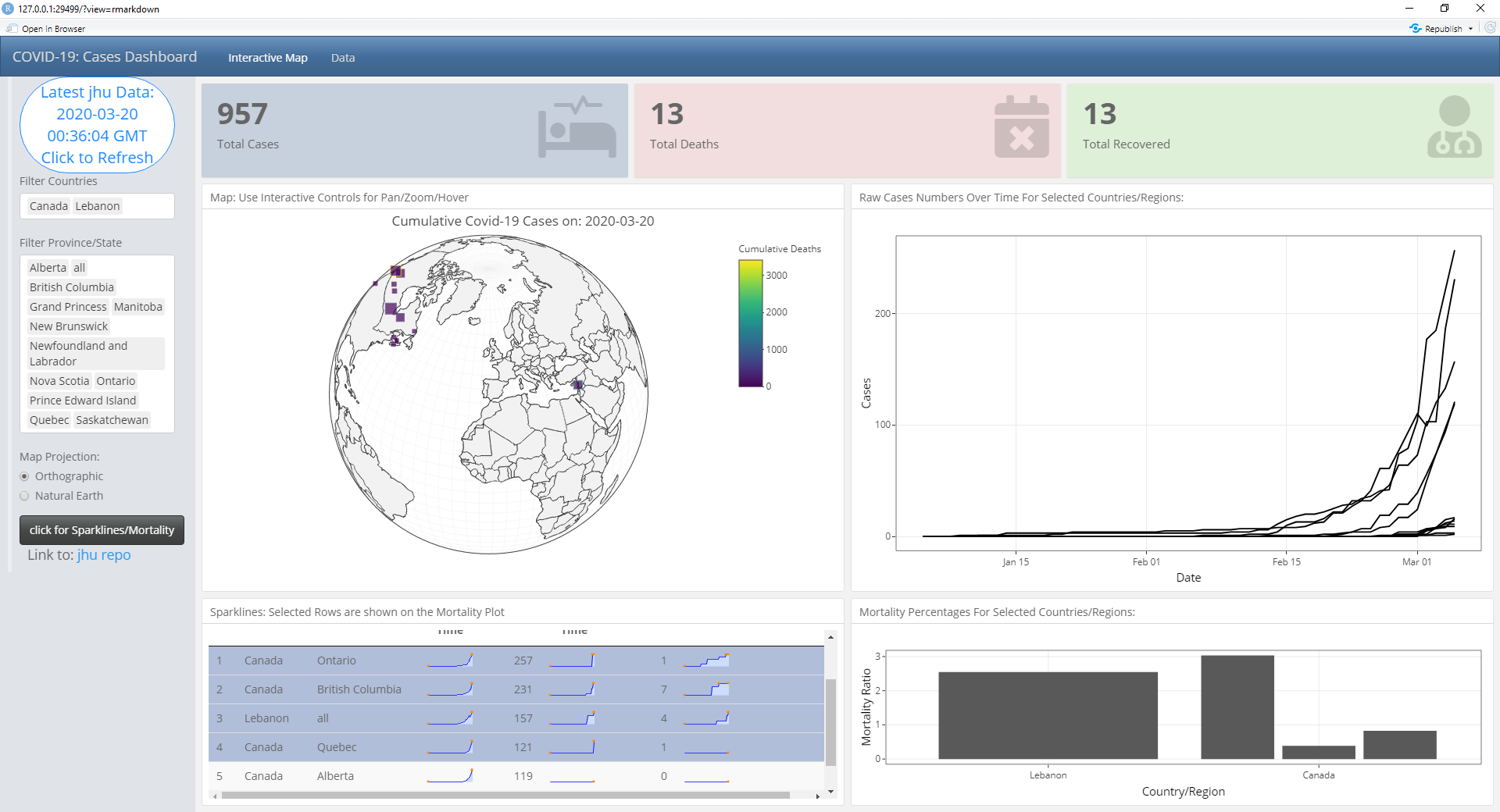Click the scroll down arrow of sparklines table
The height and width of the screenshot is (812, 1500).
[830, 792]
